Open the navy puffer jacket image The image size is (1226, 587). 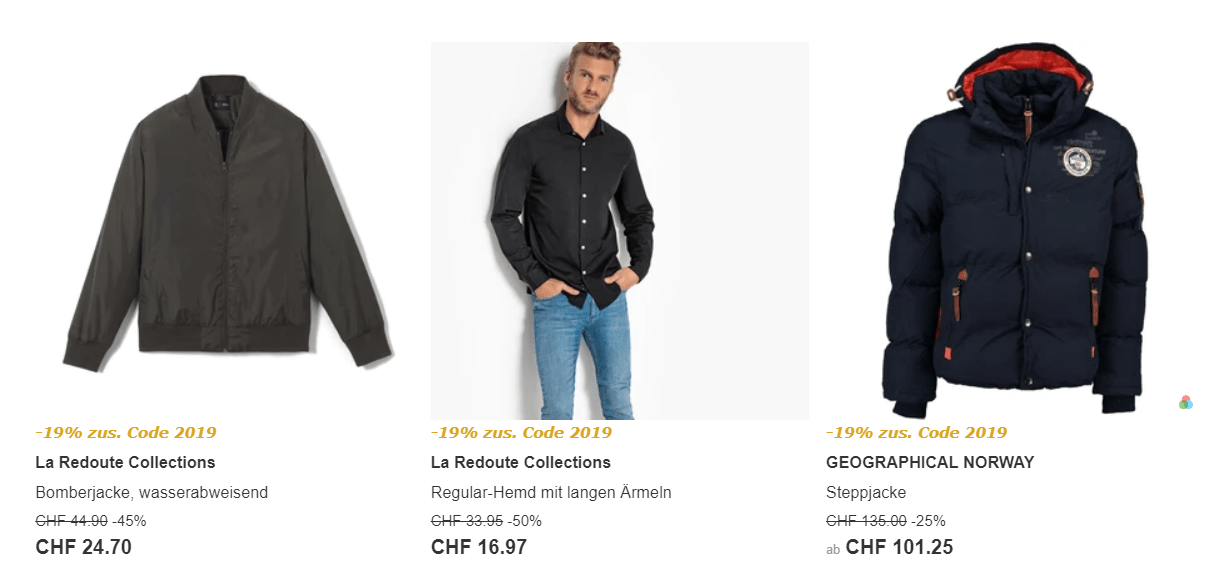[1015, 230]
